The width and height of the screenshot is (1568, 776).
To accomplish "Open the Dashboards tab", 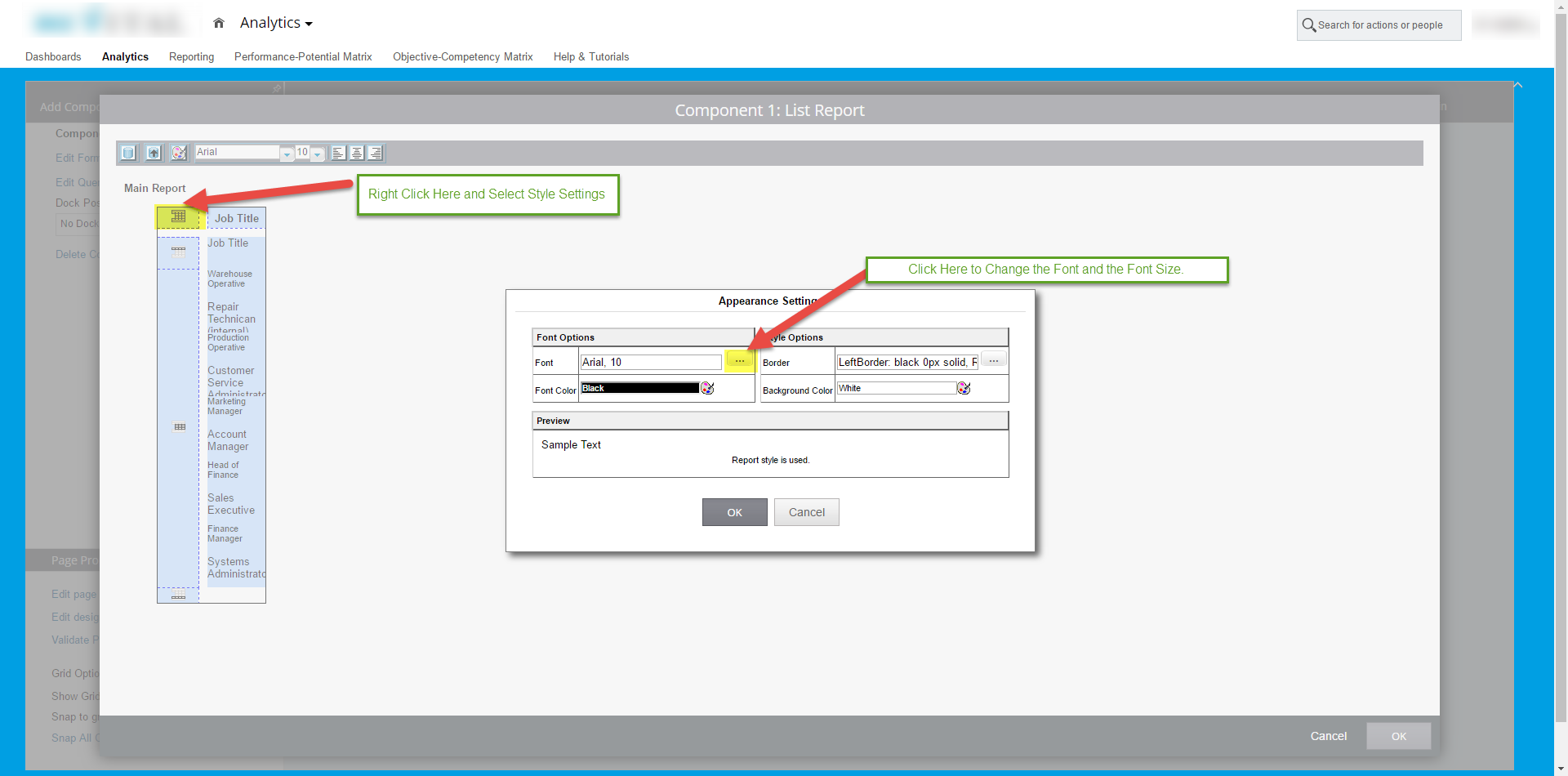I will (x=53, y=56).
